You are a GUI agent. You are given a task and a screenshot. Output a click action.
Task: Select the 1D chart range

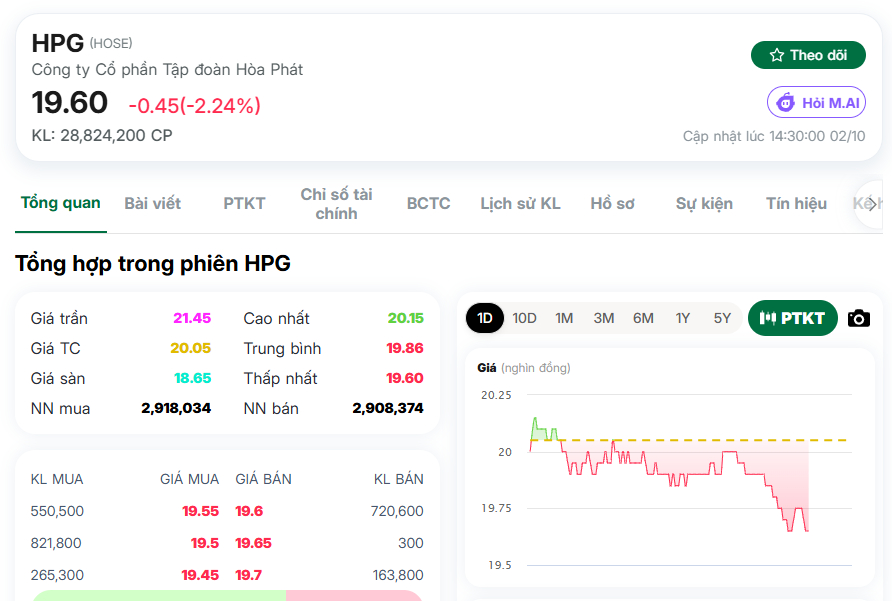pos(485,318)
